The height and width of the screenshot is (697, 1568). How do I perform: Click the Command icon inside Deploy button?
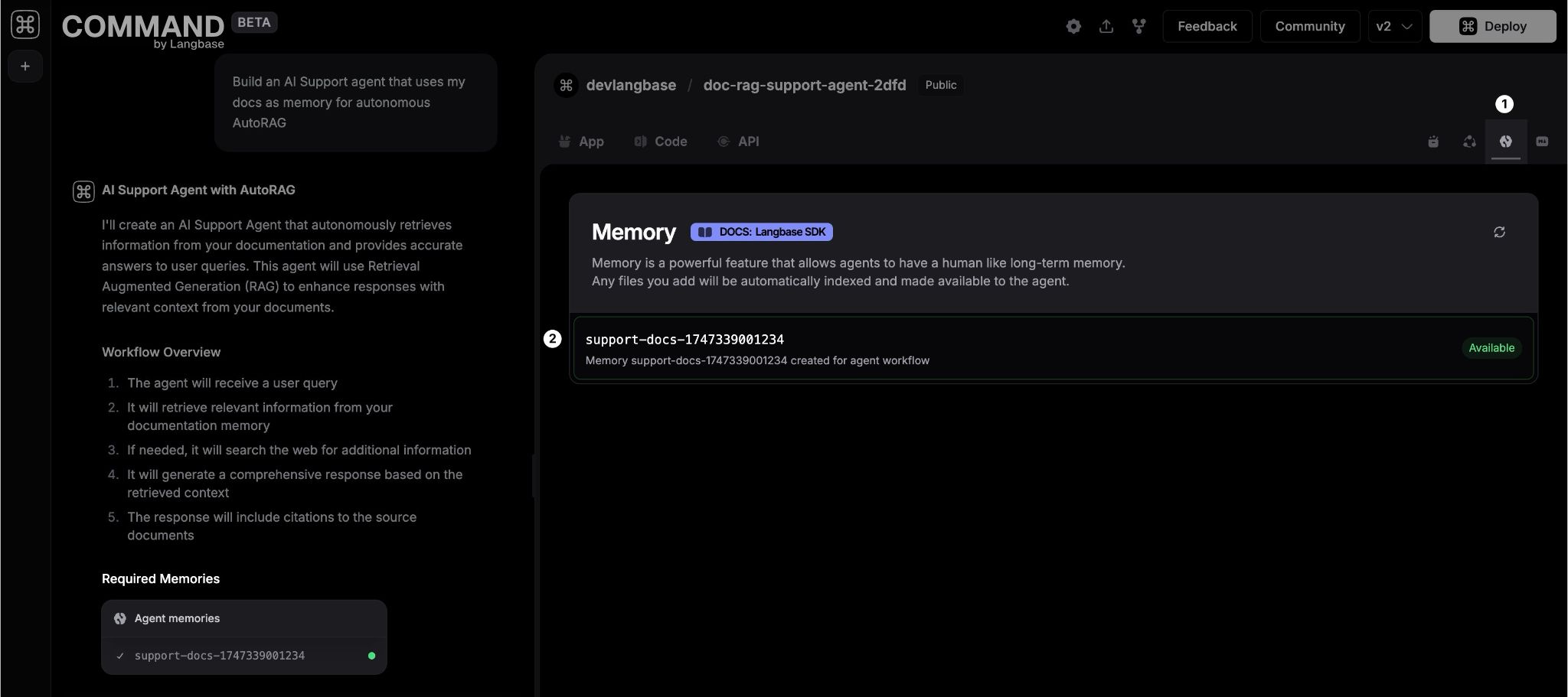pyautogui.click(x=1468, y=26)
